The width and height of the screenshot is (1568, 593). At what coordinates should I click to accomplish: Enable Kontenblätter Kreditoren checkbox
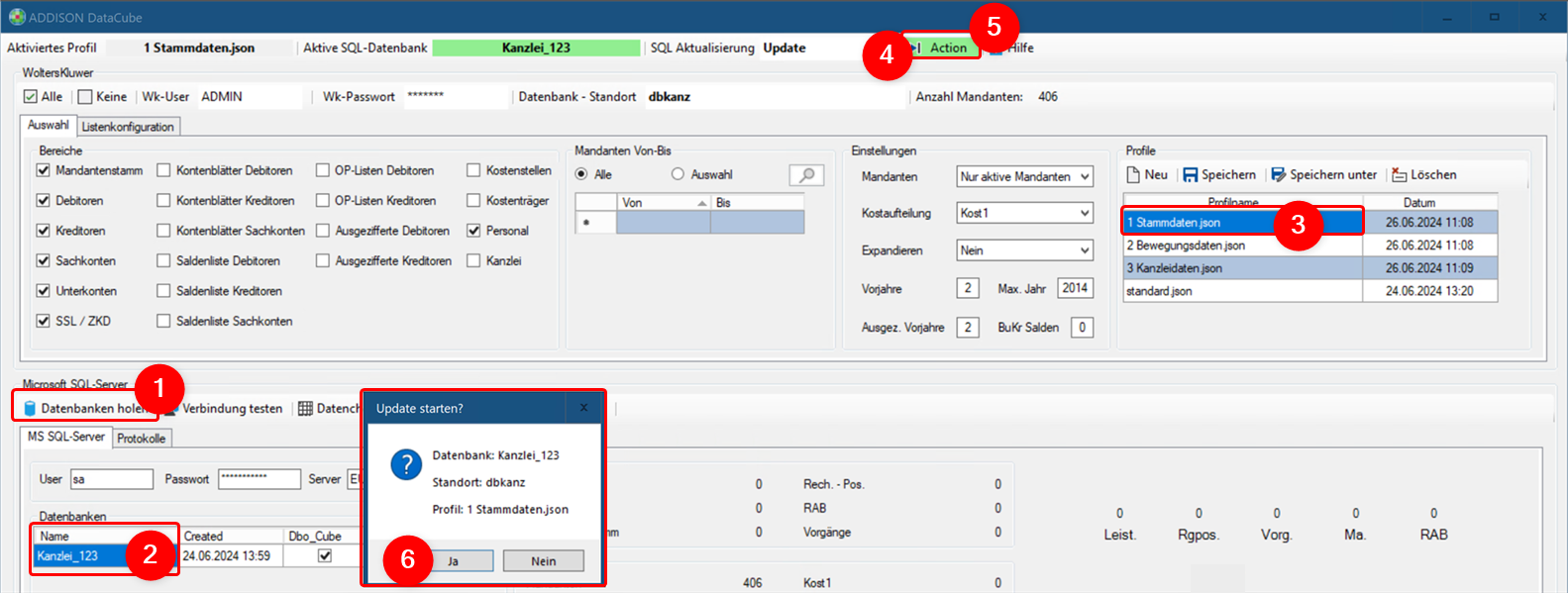click(164, 200)
